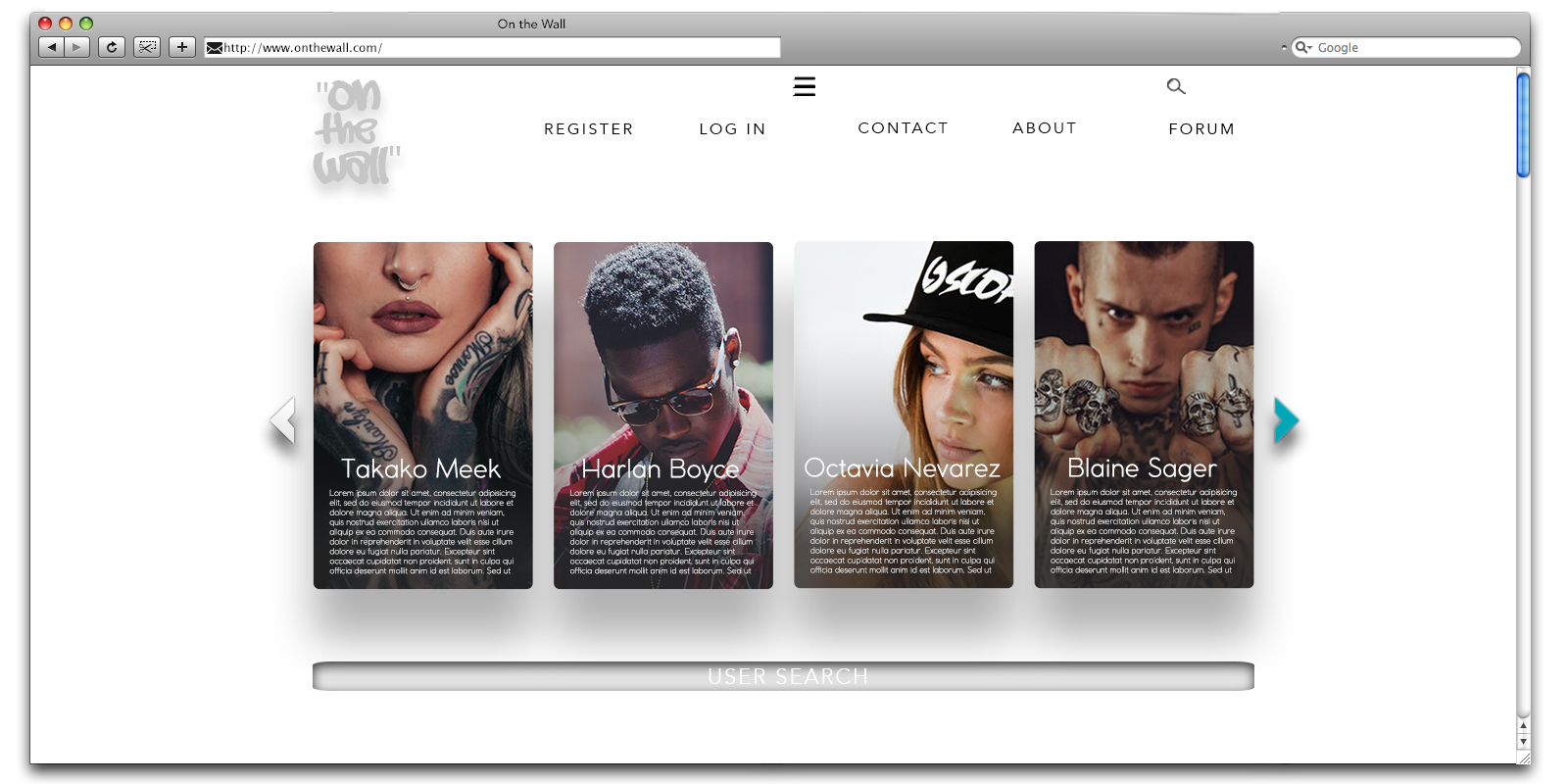1568x784 pixels.
Task: Open the ABOUT link
Action: 1044,128
